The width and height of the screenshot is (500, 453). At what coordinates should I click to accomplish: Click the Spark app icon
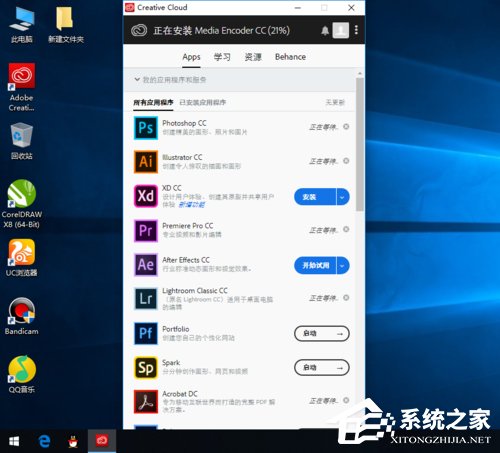(146, 367)
